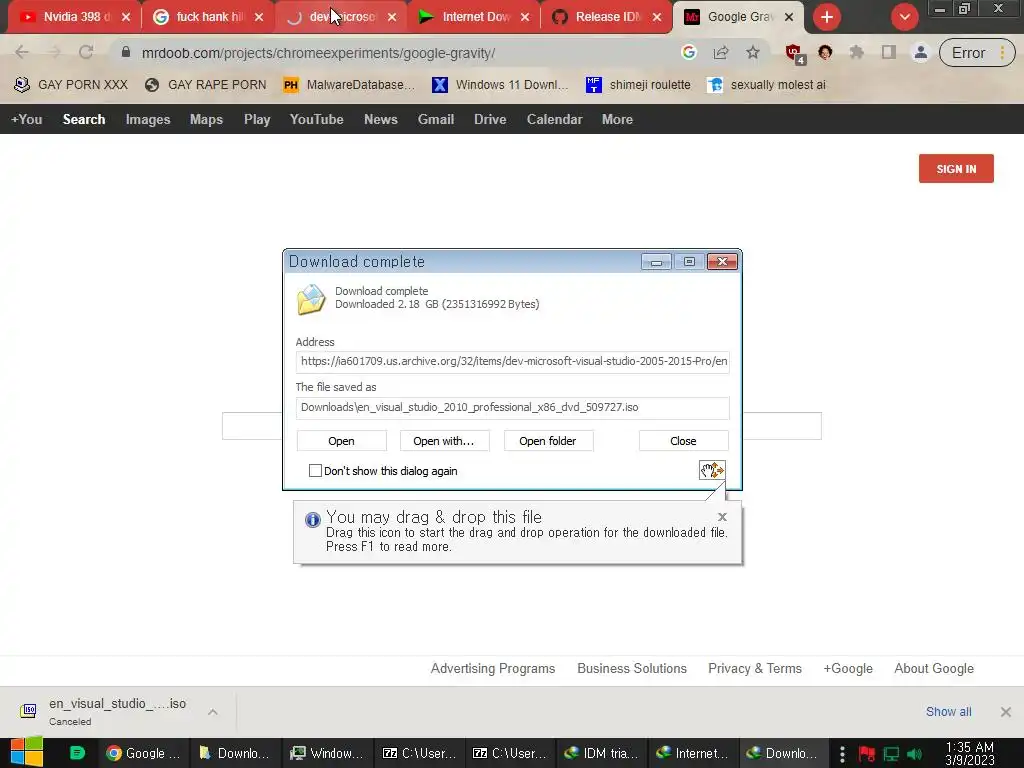The width and height of the screenshot is (1024, 768).
Task: Open the volume speaker tray icon
Action: coord(914,754)
